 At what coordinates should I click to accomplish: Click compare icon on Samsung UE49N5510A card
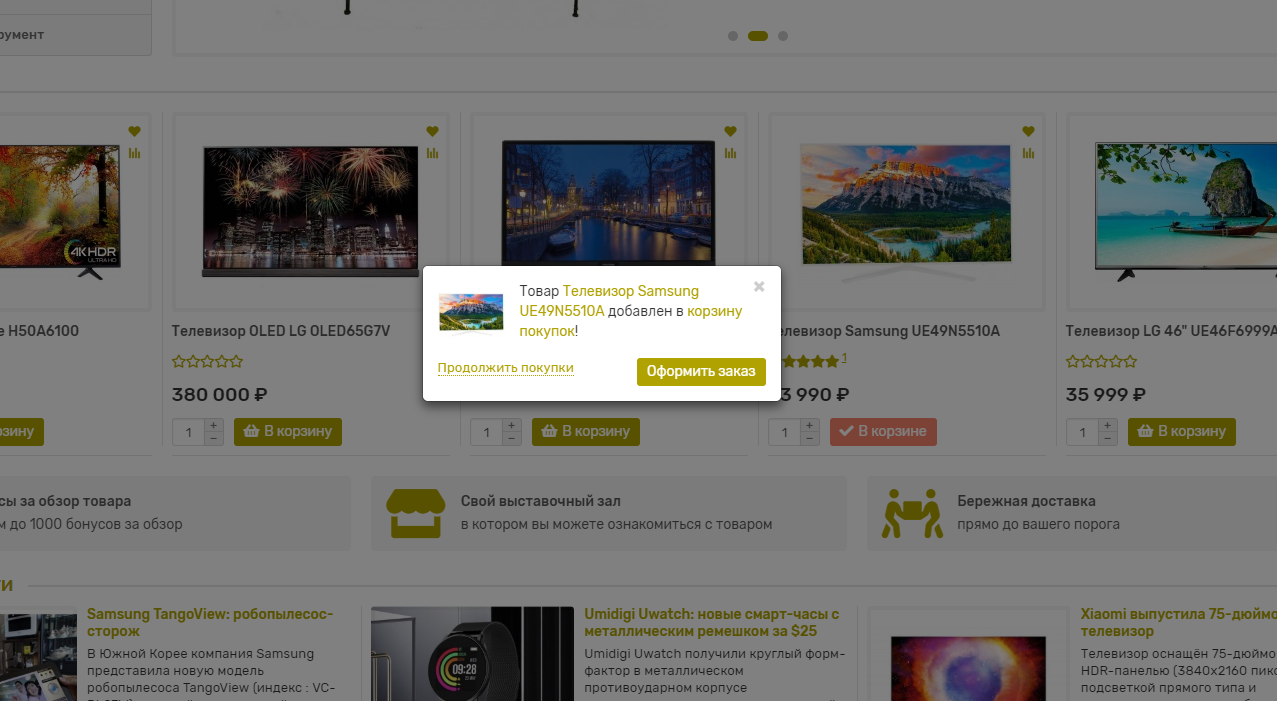click(1028, 153)
